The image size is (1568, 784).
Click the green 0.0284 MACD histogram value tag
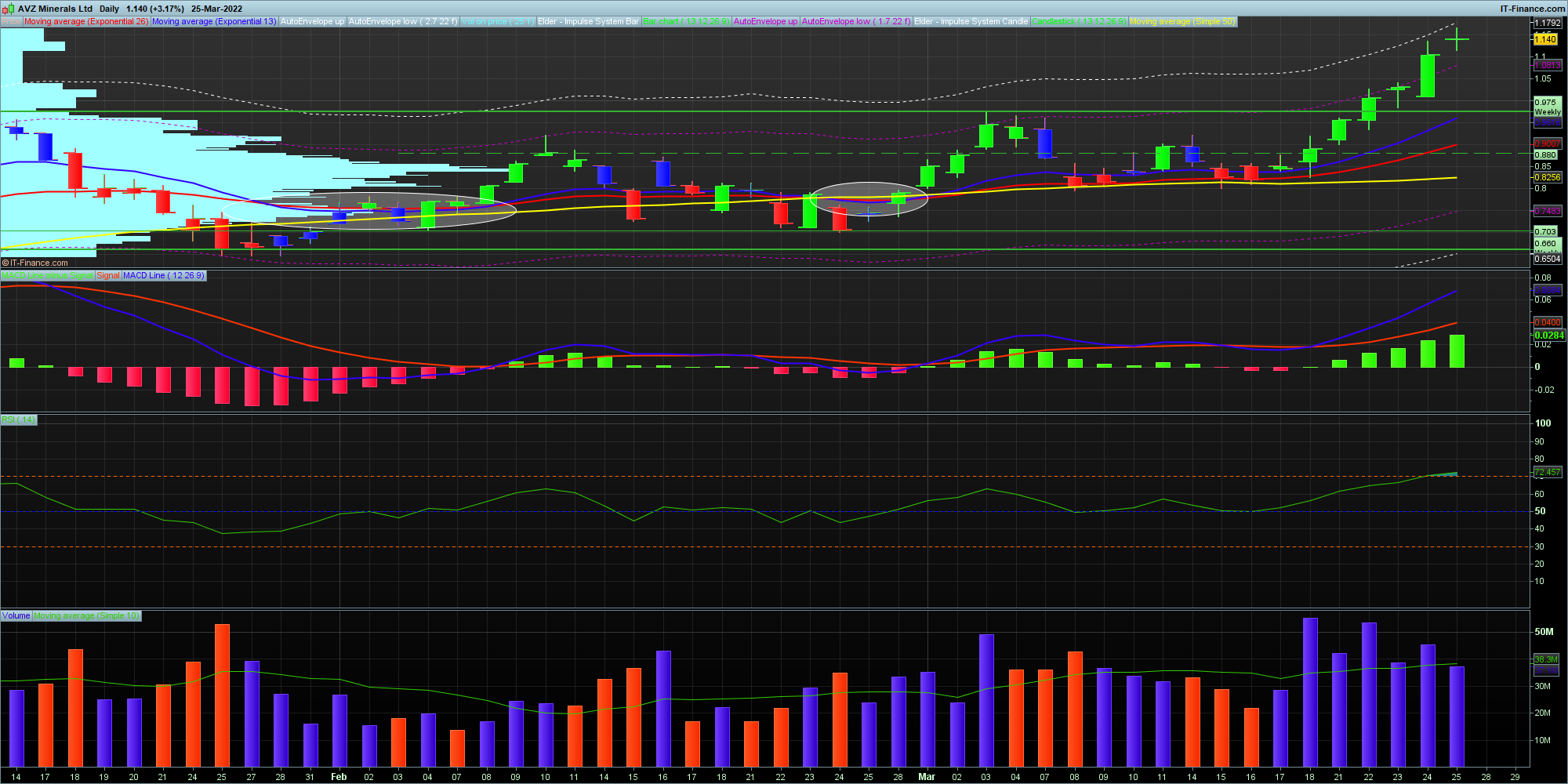[1549, 335]
